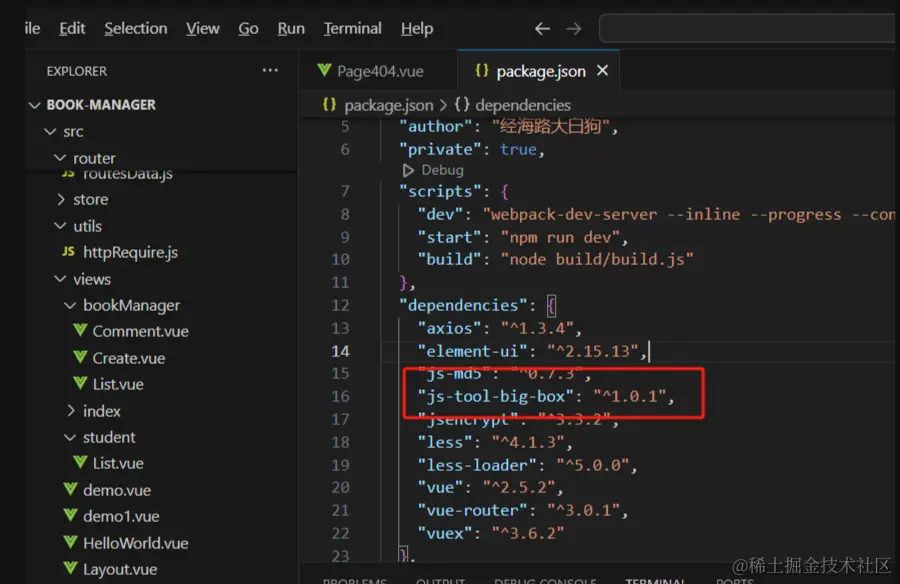Open the Selection menu
The image size is (900, 584).
(x=135, y=28)
